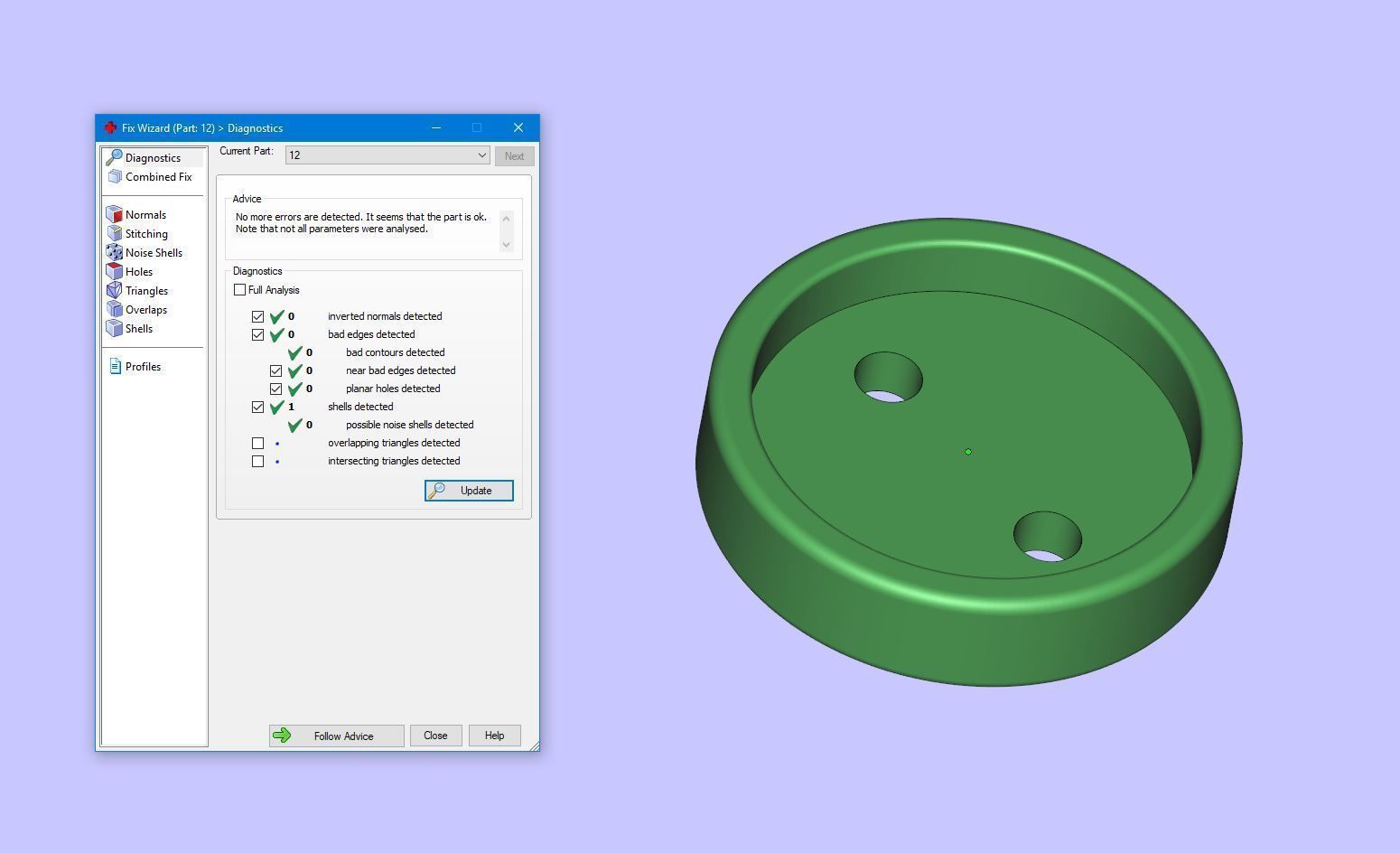The height and width of the screenshot is (853, 1400).
Task: Uncheck shells detected checkbox
Action: coord(257,408)
